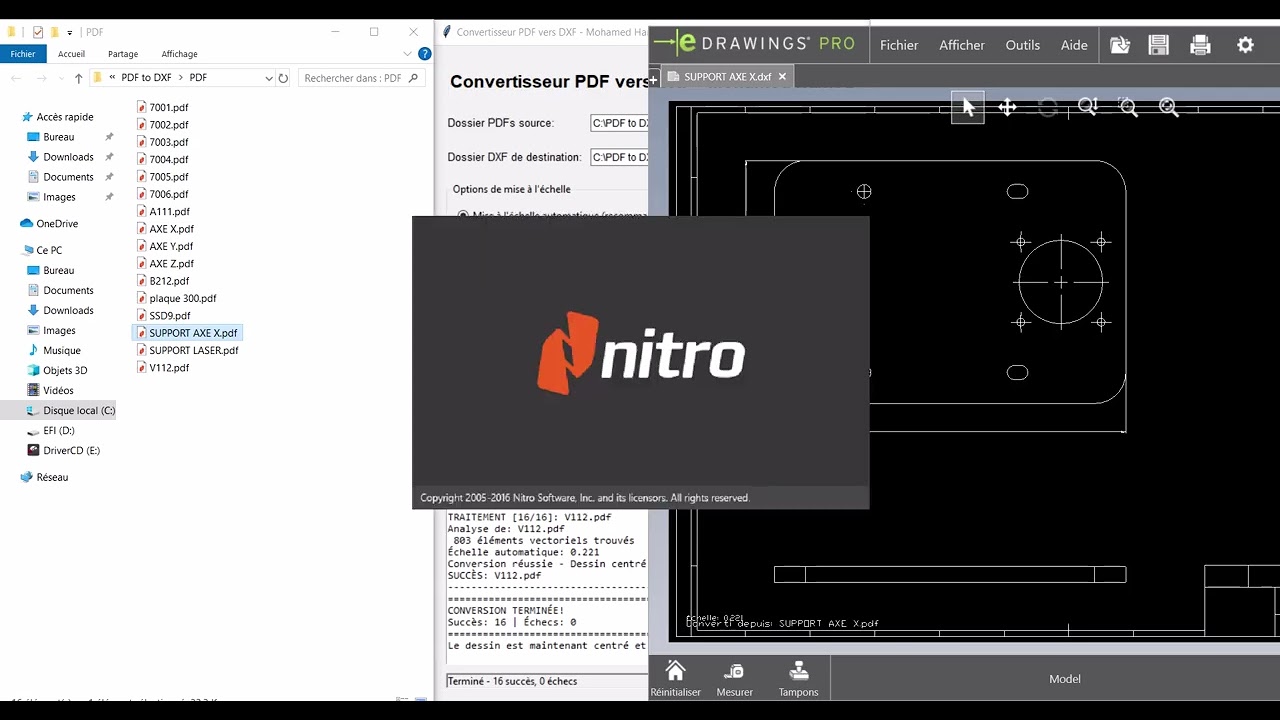Click the eDrawings save icon
The image size is (1280, 720).
point(1158,45)
